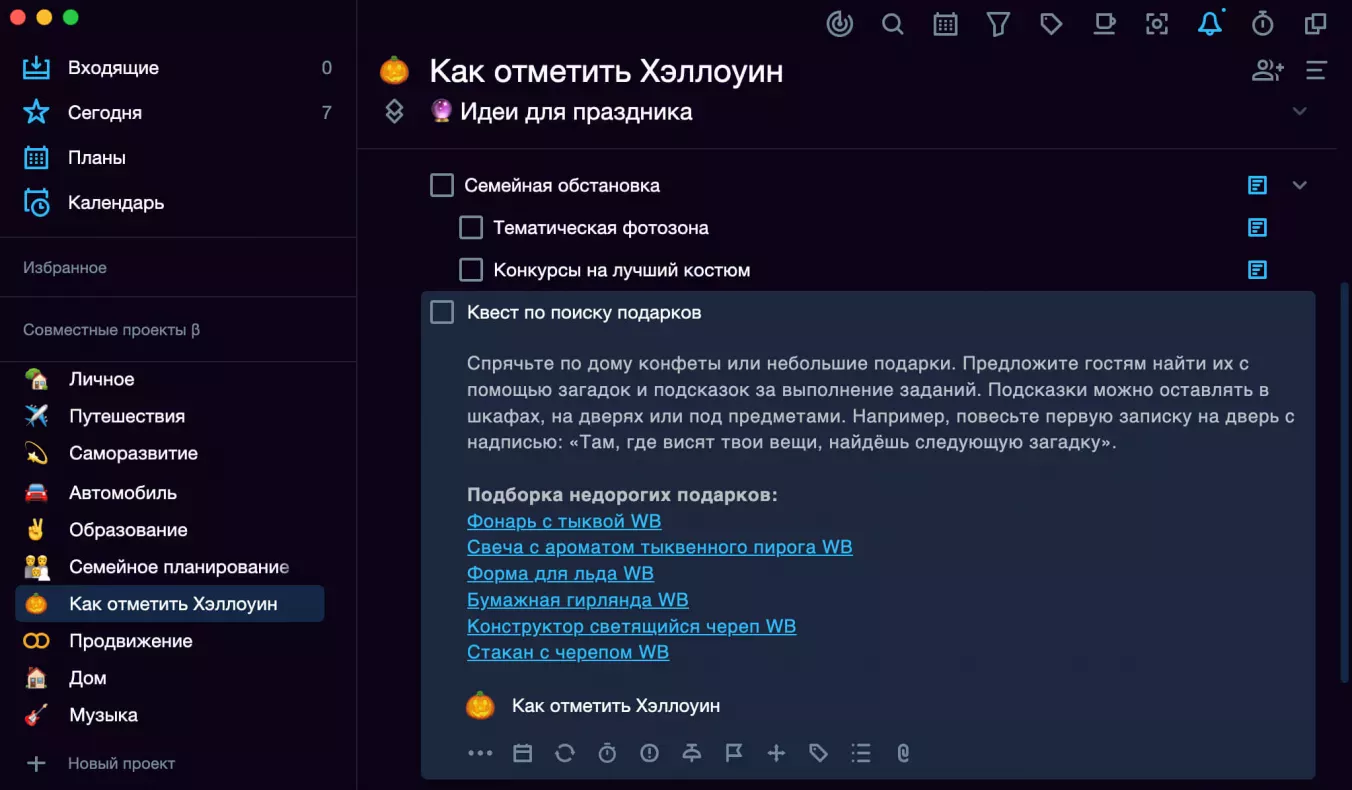Click the flag icon in task bar
The height and width of the screenshot is (790, 1352).
click(x=734, y=753)
